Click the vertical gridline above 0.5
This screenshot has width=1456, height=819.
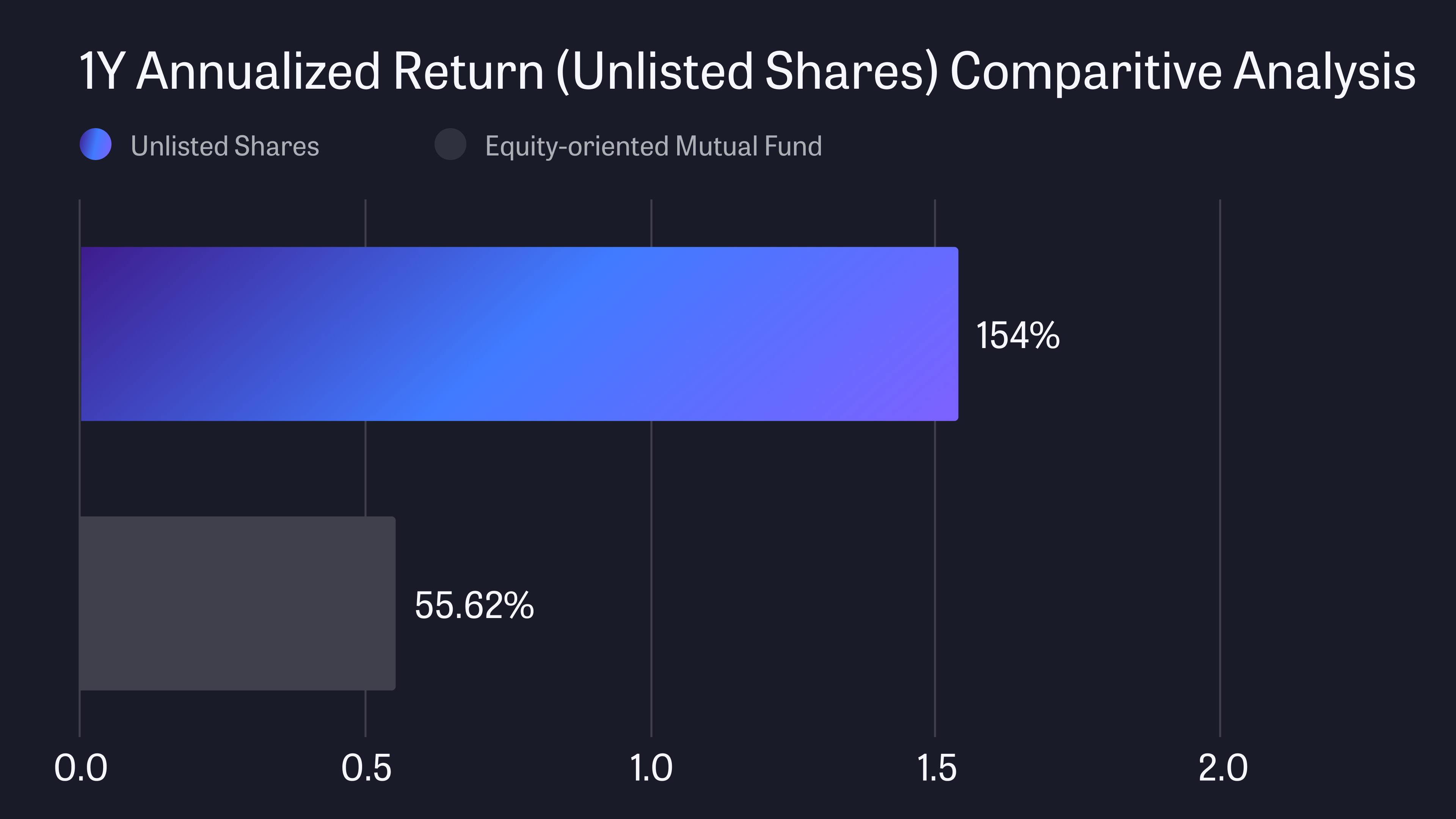(x=366, y=469)
